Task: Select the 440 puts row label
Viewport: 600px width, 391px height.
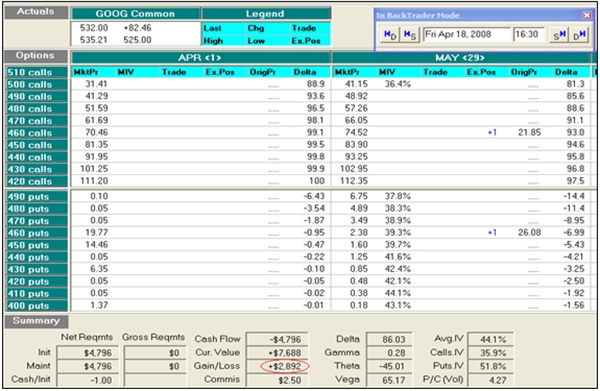Action: (36, 257)
